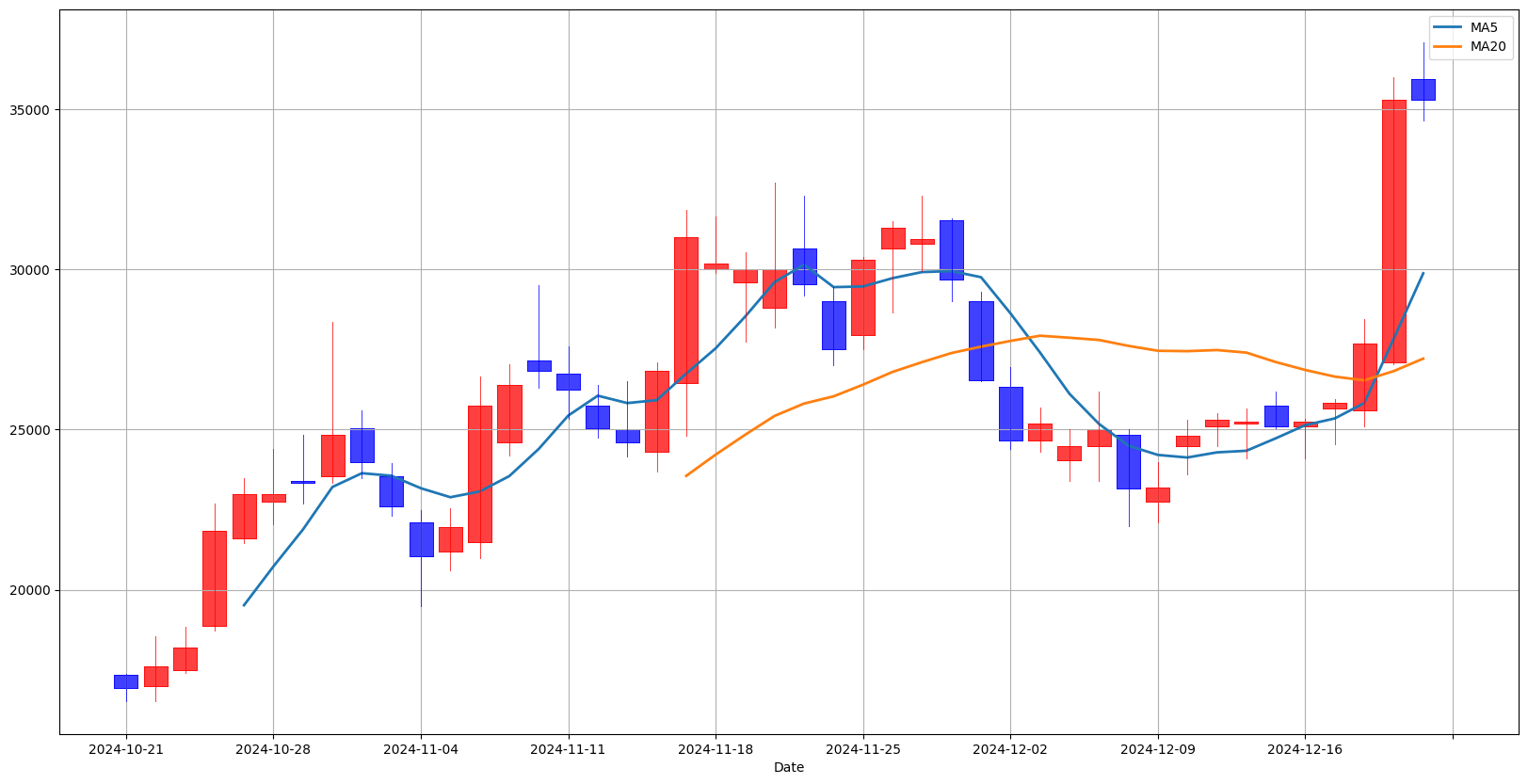This screenshot has width=1528, height=784.
Task: Click the 2024-12-16 date tick label
Action: (1305, 749)
